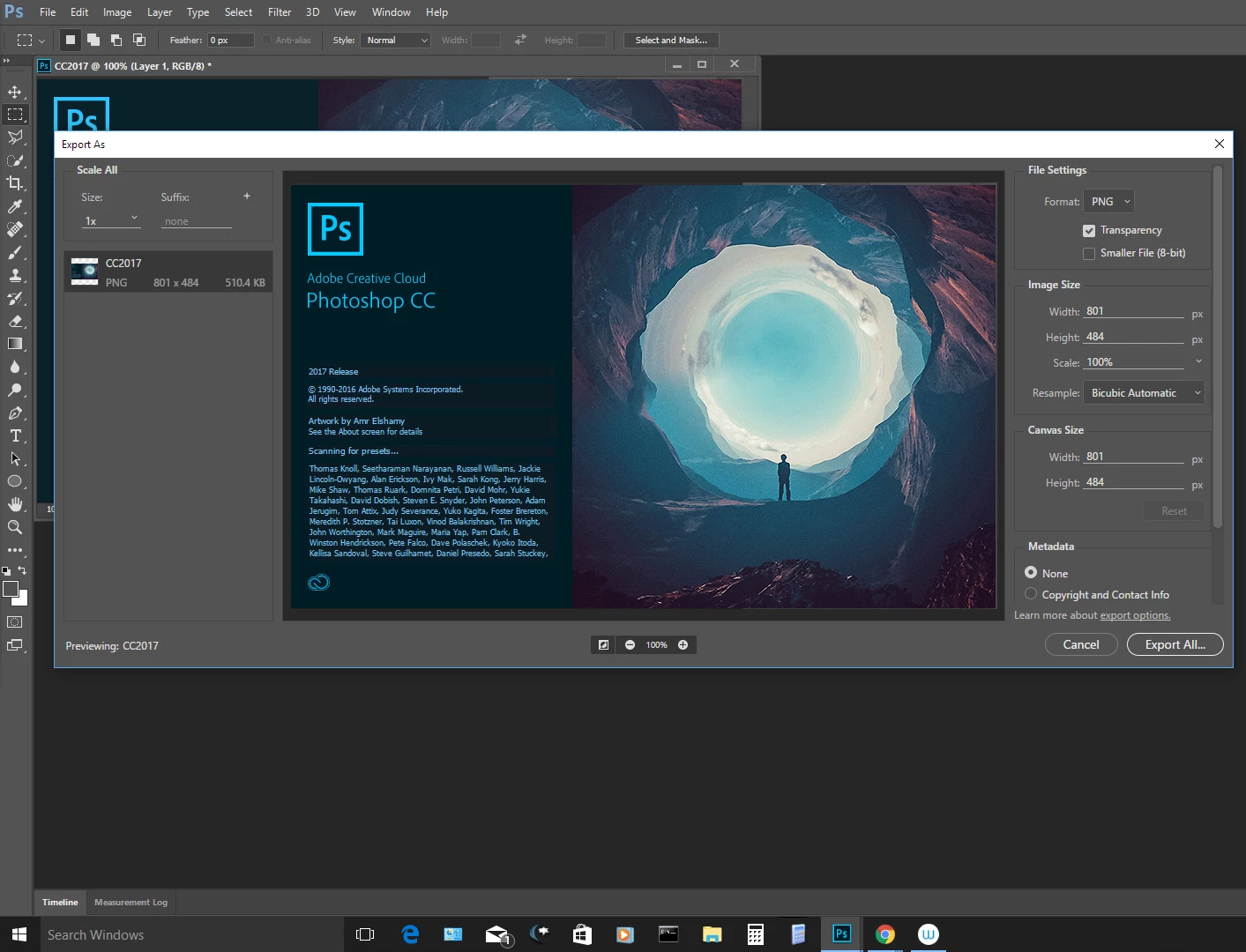Select the Crop tool

click(x=15, y=183)
